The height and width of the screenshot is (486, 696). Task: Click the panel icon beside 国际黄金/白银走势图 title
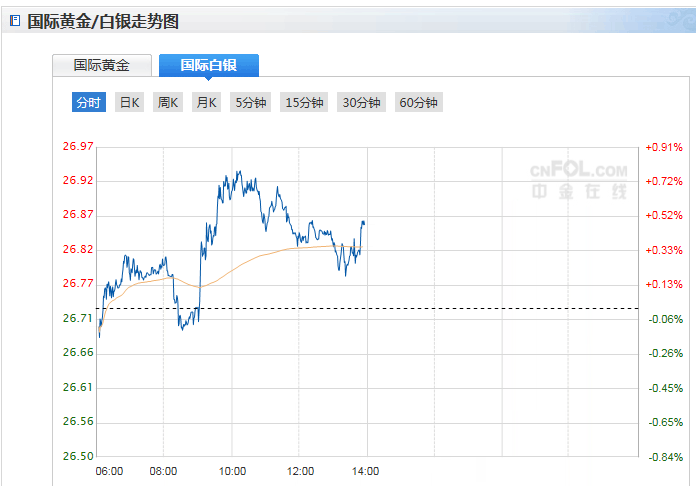(14, 20)
